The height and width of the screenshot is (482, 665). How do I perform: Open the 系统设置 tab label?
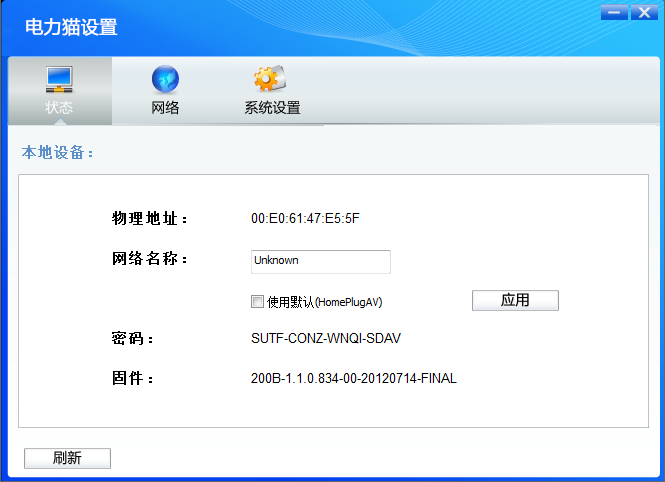pos(272,108)
